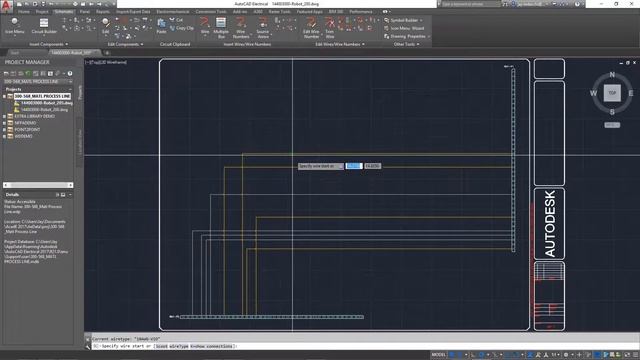Select the Trim Wire tool
This screenshot has height=360, width=640.
coord(330,27)
